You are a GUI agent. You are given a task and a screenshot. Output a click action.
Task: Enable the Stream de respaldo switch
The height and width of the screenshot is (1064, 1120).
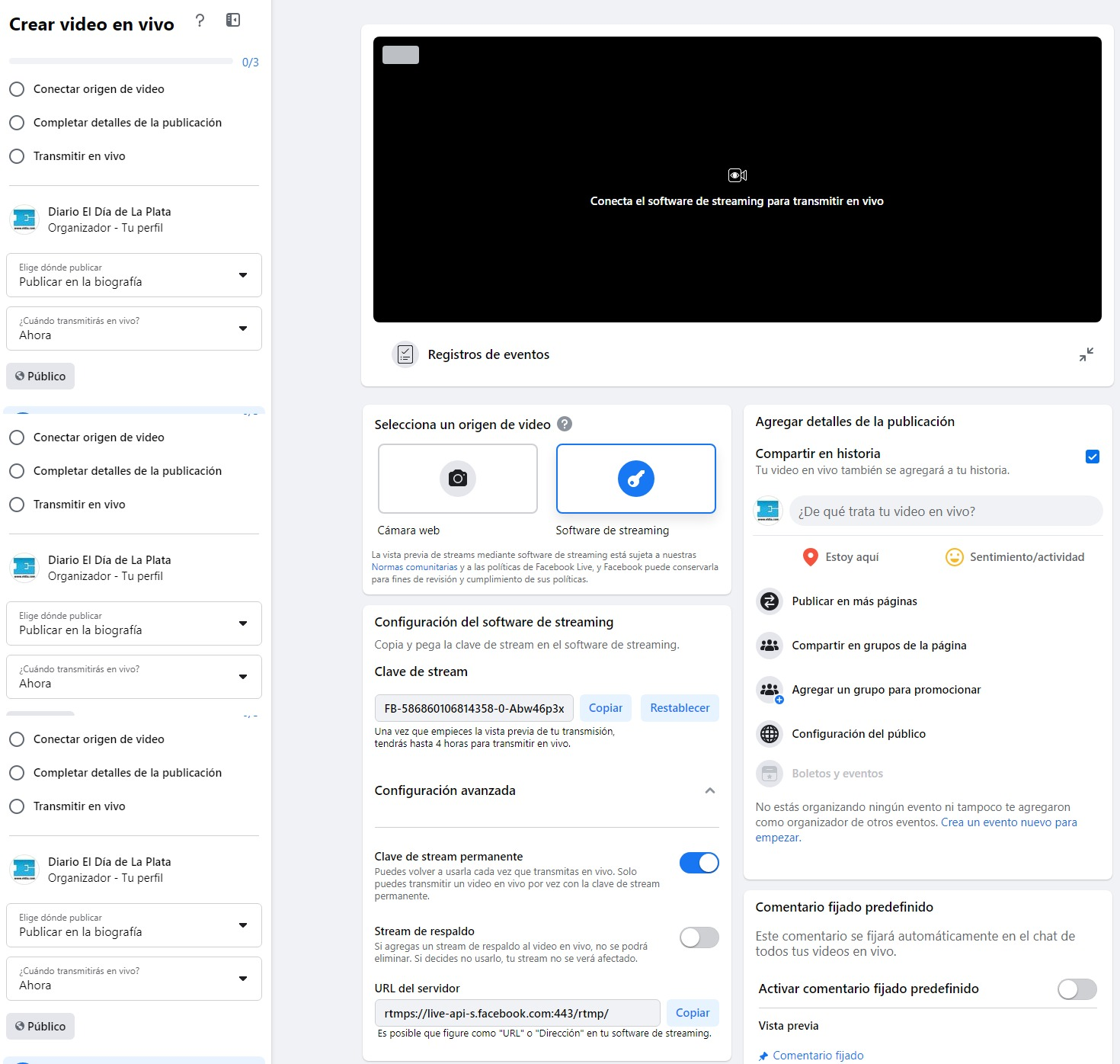[699, 937]
